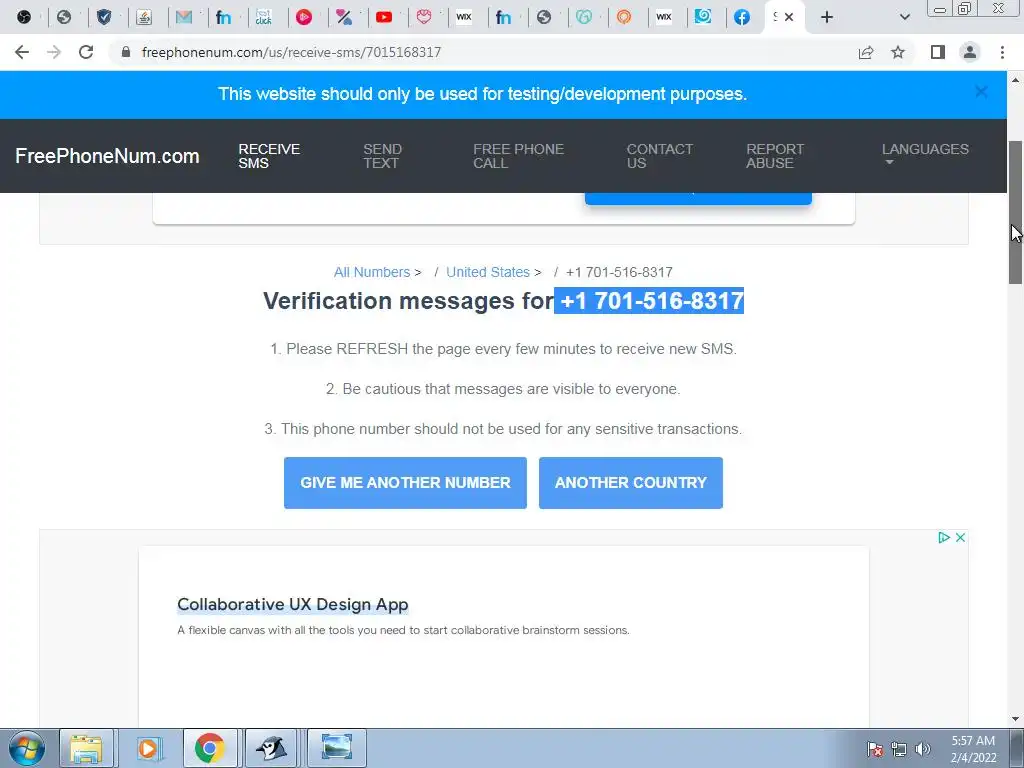Screen dimensions: 1024x768
Task: Open the Action Center flag tray icon
Action: pyautogui.click(x=875, y=749)
